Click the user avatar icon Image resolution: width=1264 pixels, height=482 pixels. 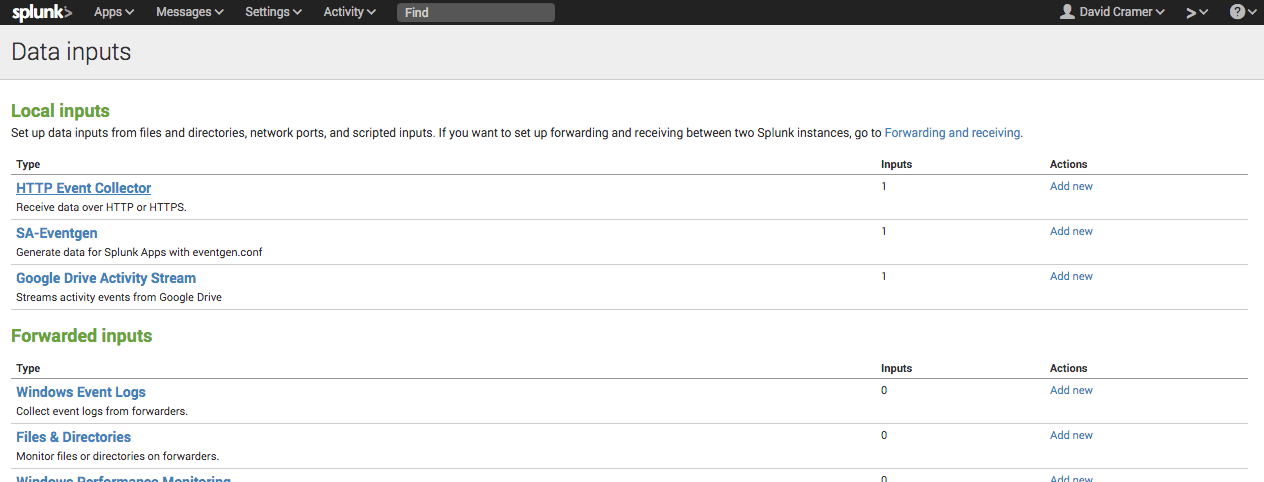point(1067,12)
